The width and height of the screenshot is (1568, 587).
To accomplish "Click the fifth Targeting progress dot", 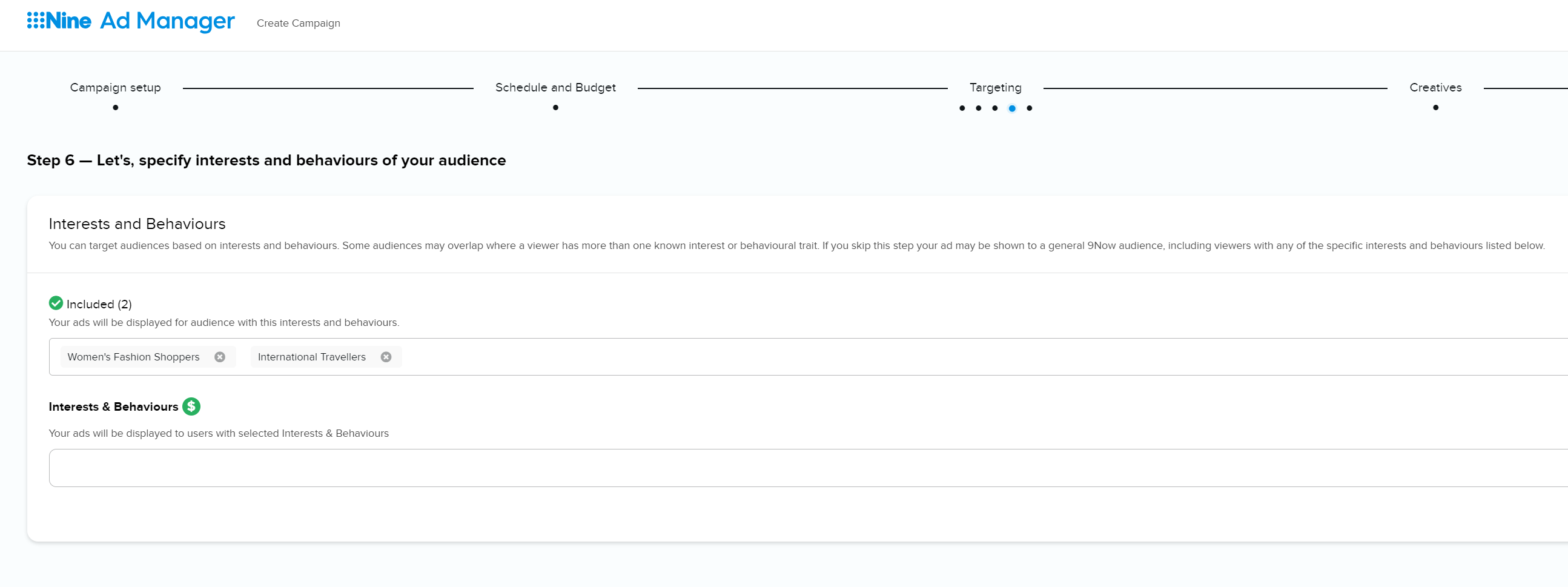I will [1030, 108].
